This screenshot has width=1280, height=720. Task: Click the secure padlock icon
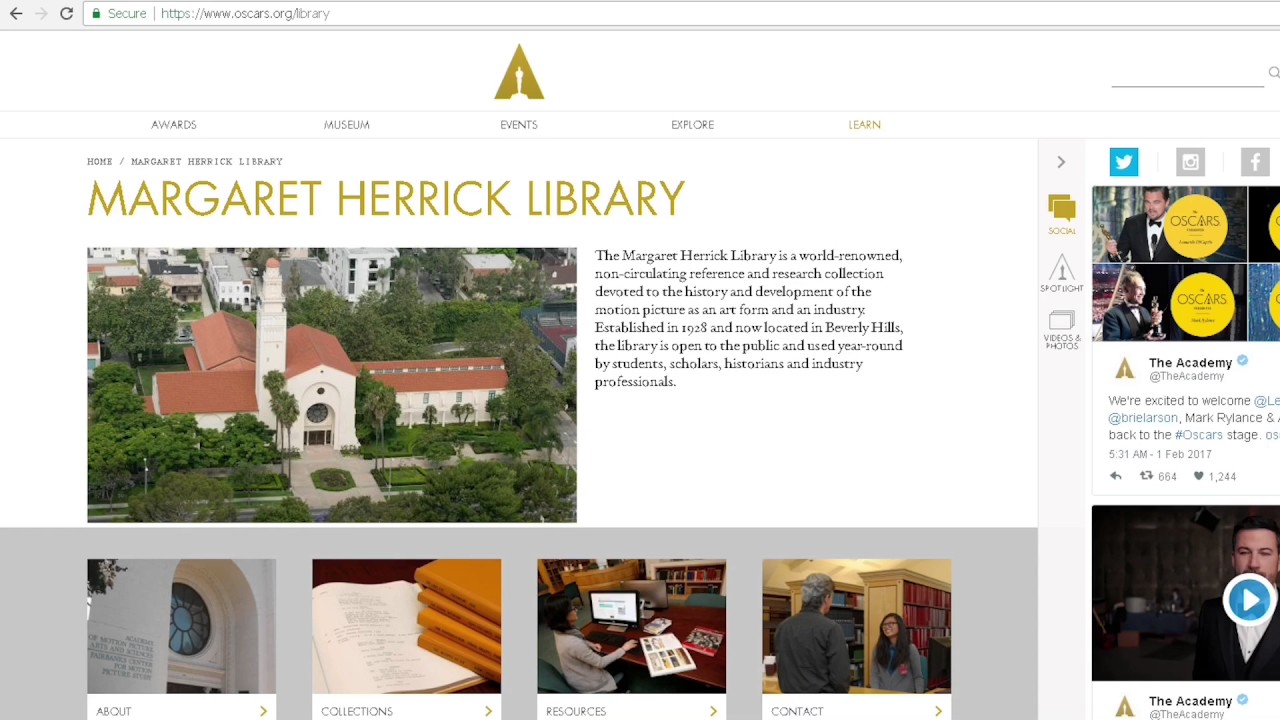click(96, 14)
